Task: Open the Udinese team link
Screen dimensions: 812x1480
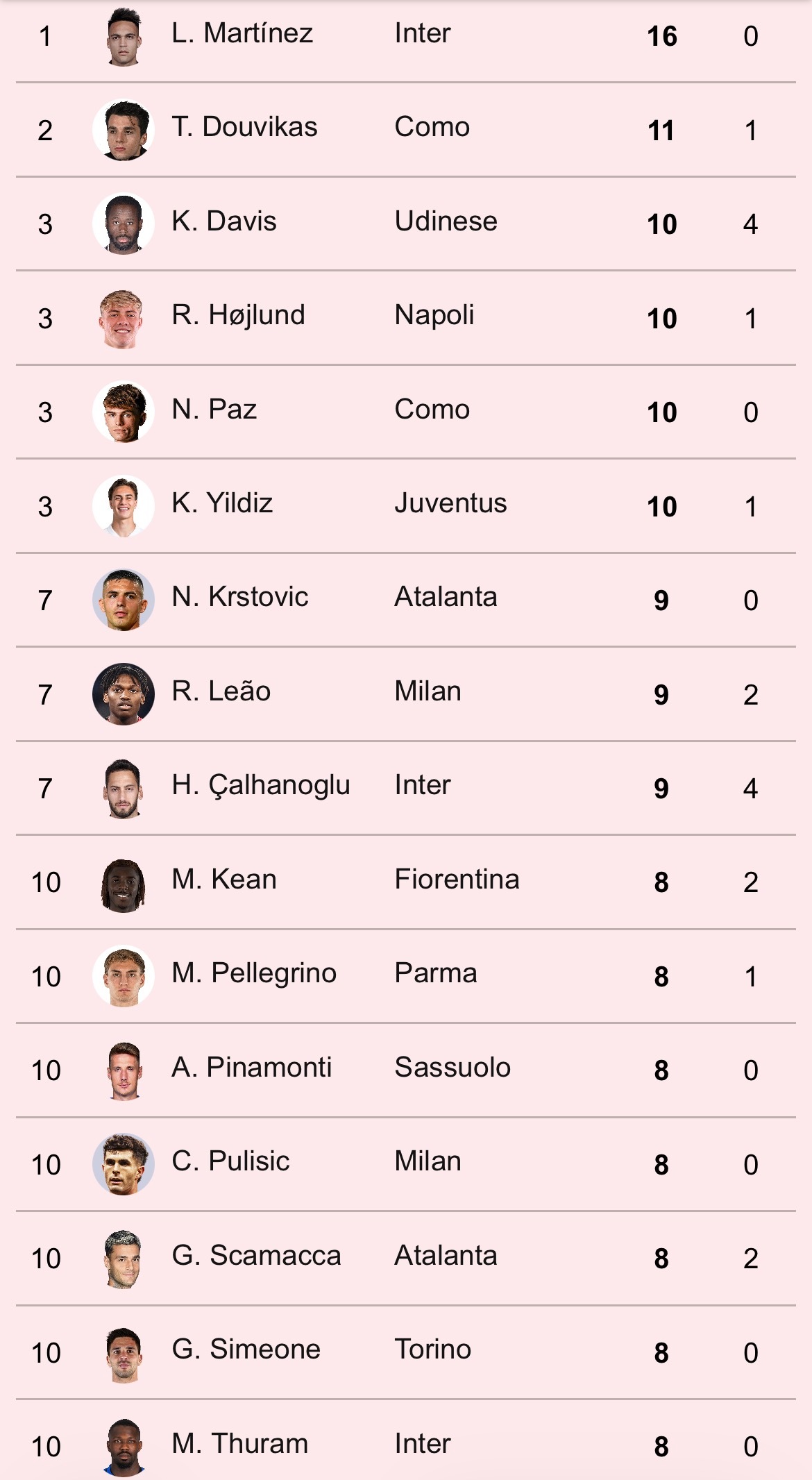Action: click(446, 221)
